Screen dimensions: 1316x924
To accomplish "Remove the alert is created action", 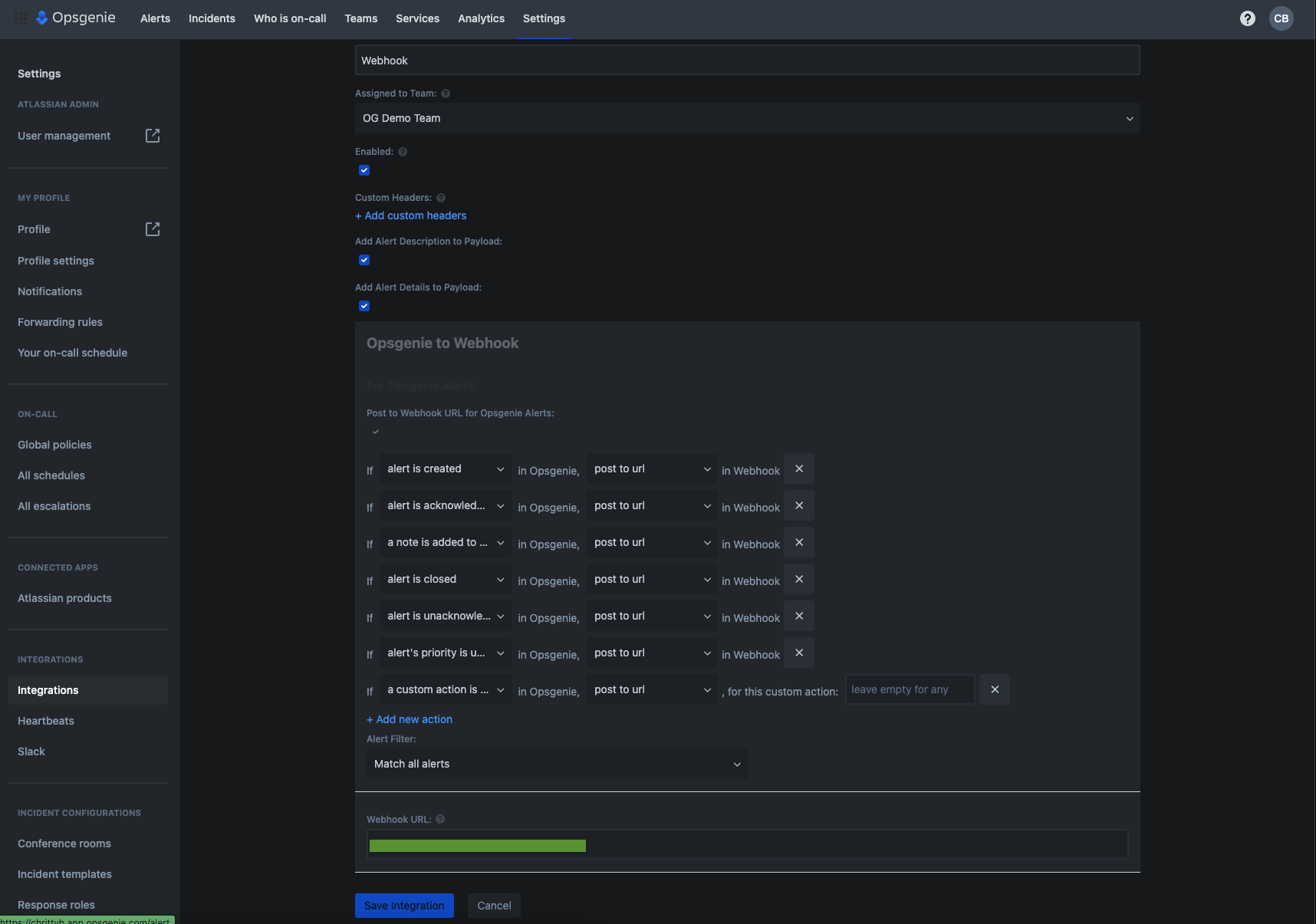I will (x=799, y=469).
